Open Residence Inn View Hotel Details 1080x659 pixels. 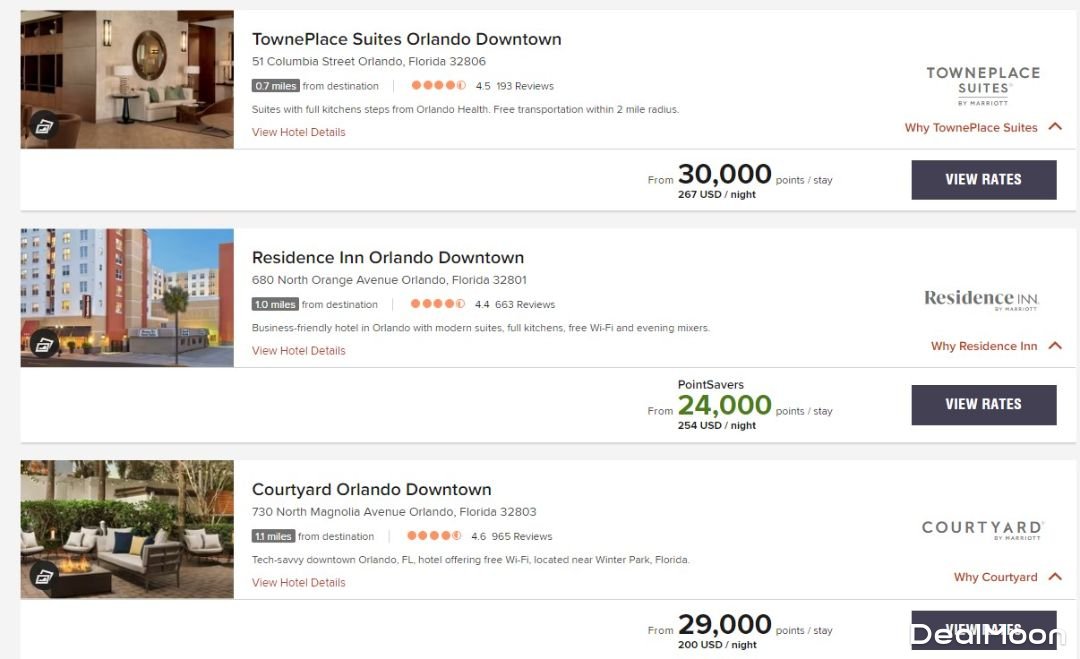[298, 351]
